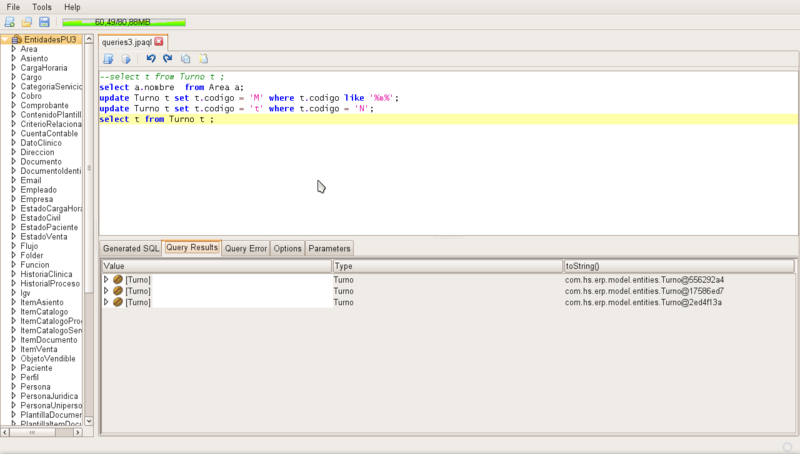
Task: Expand the Cargo entity node
Action: 14,77
